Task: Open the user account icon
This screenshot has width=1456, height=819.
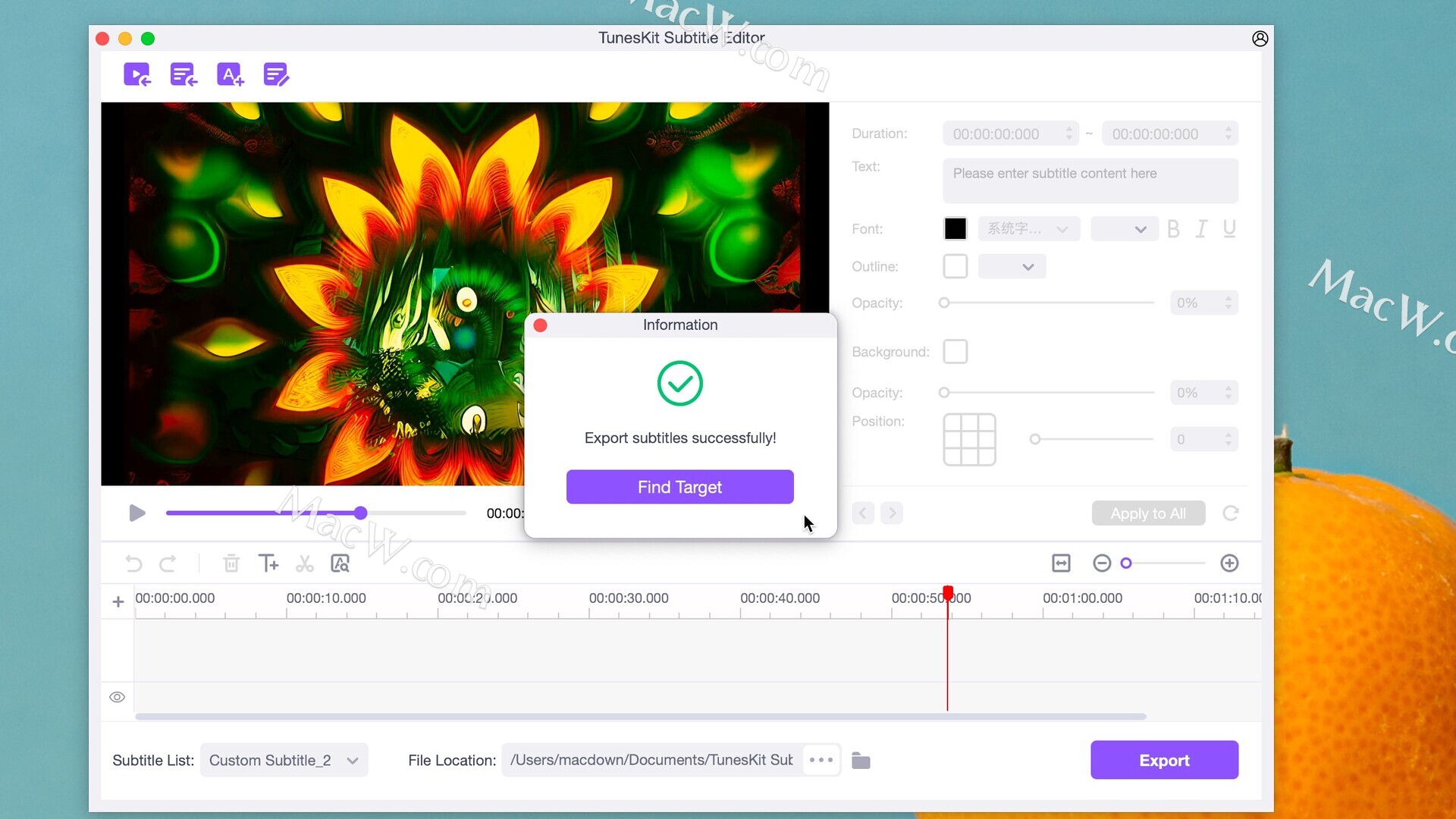Action: pos(1260,39)
